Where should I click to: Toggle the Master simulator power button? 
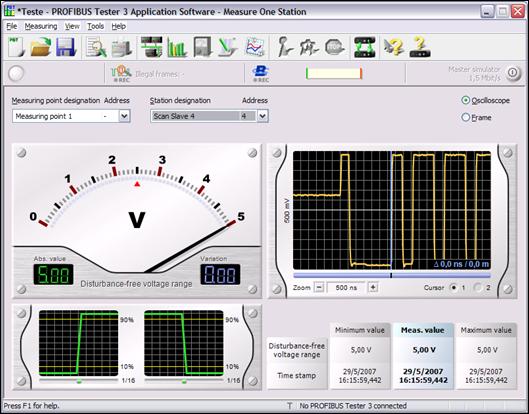click(513, 73)
